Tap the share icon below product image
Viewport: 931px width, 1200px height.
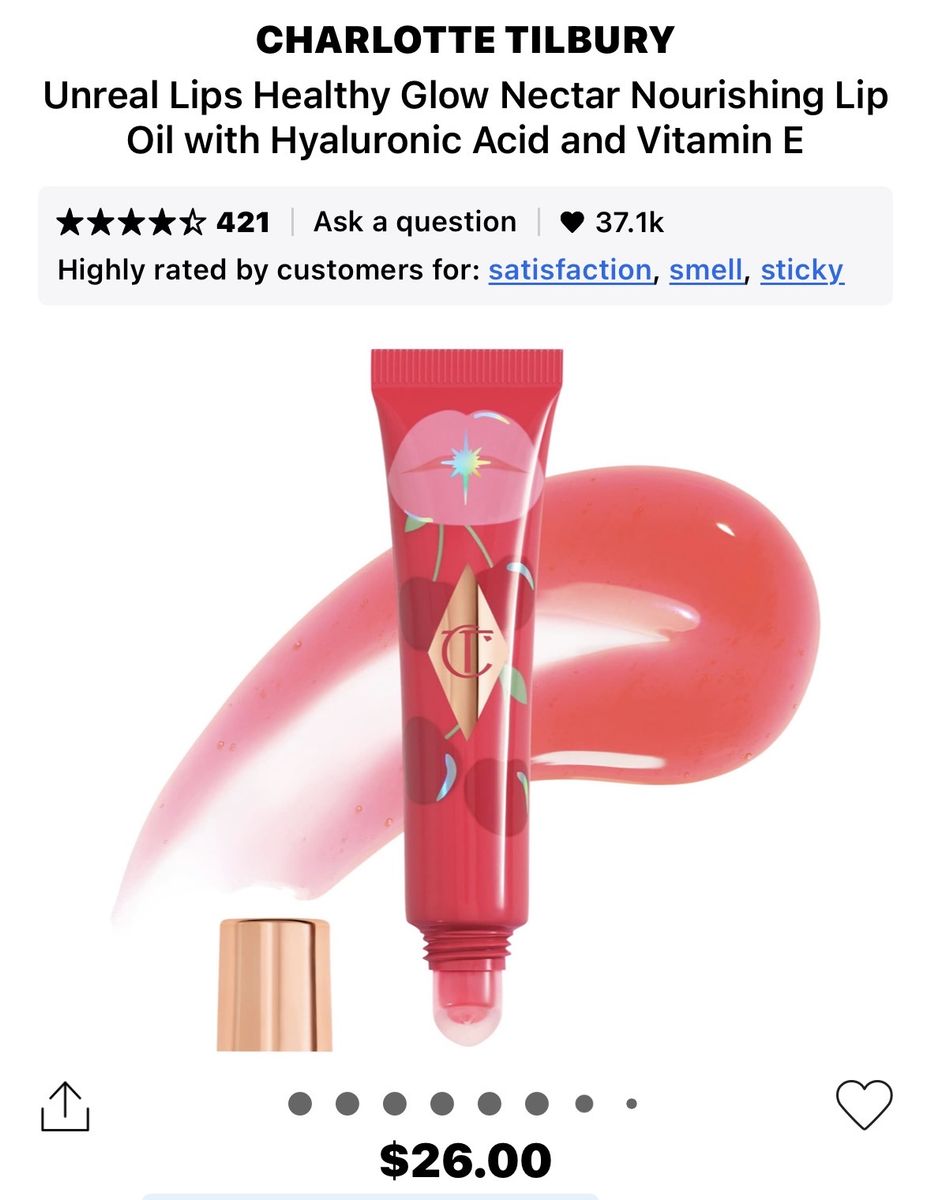tap(66, 1106)
